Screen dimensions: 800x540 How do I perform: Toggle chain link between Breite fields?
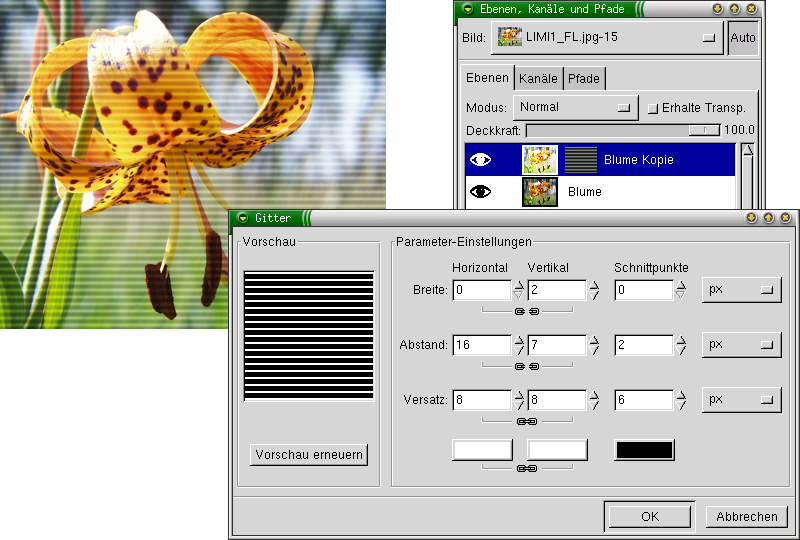(527, 311)
